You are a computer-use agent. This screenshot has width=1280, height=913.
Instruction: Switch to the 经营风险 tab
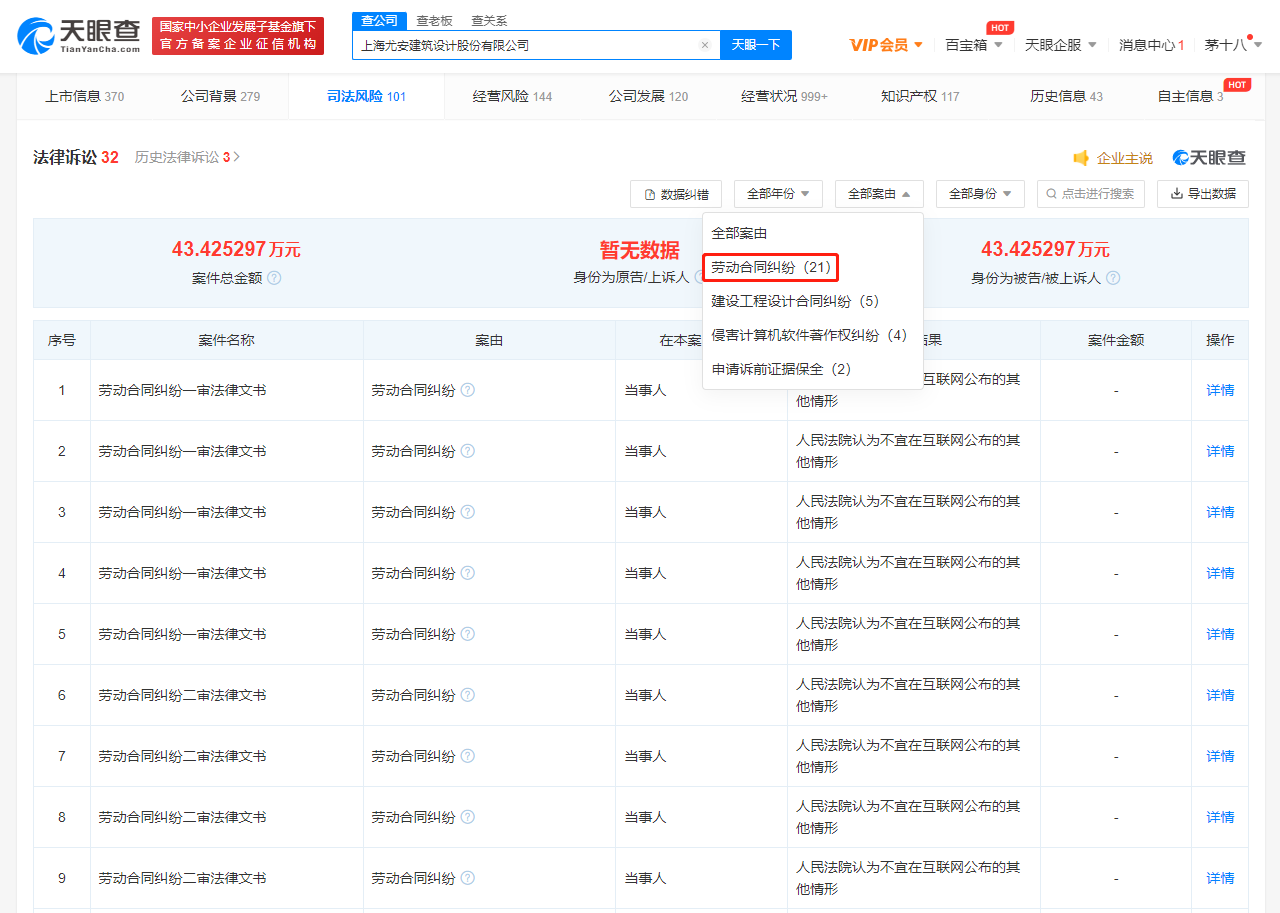tap(512, 96)
